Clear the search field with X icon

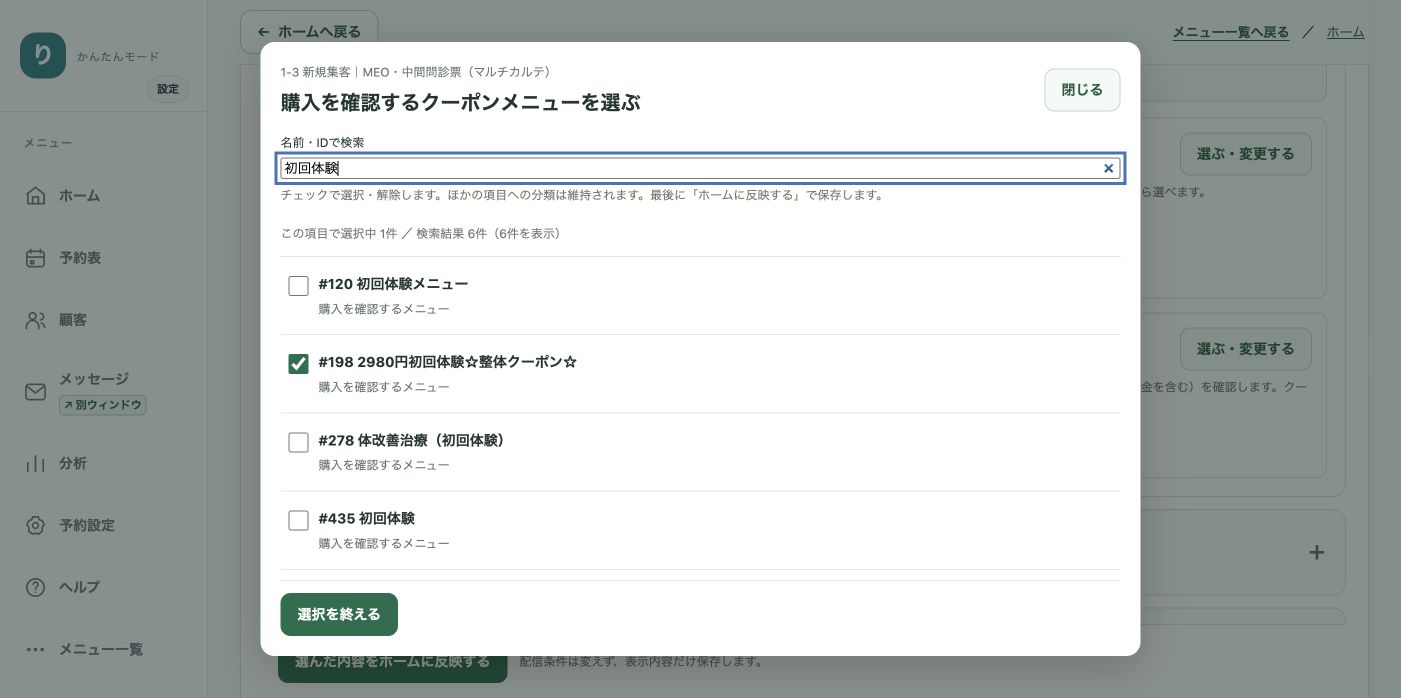point(1108,169)
